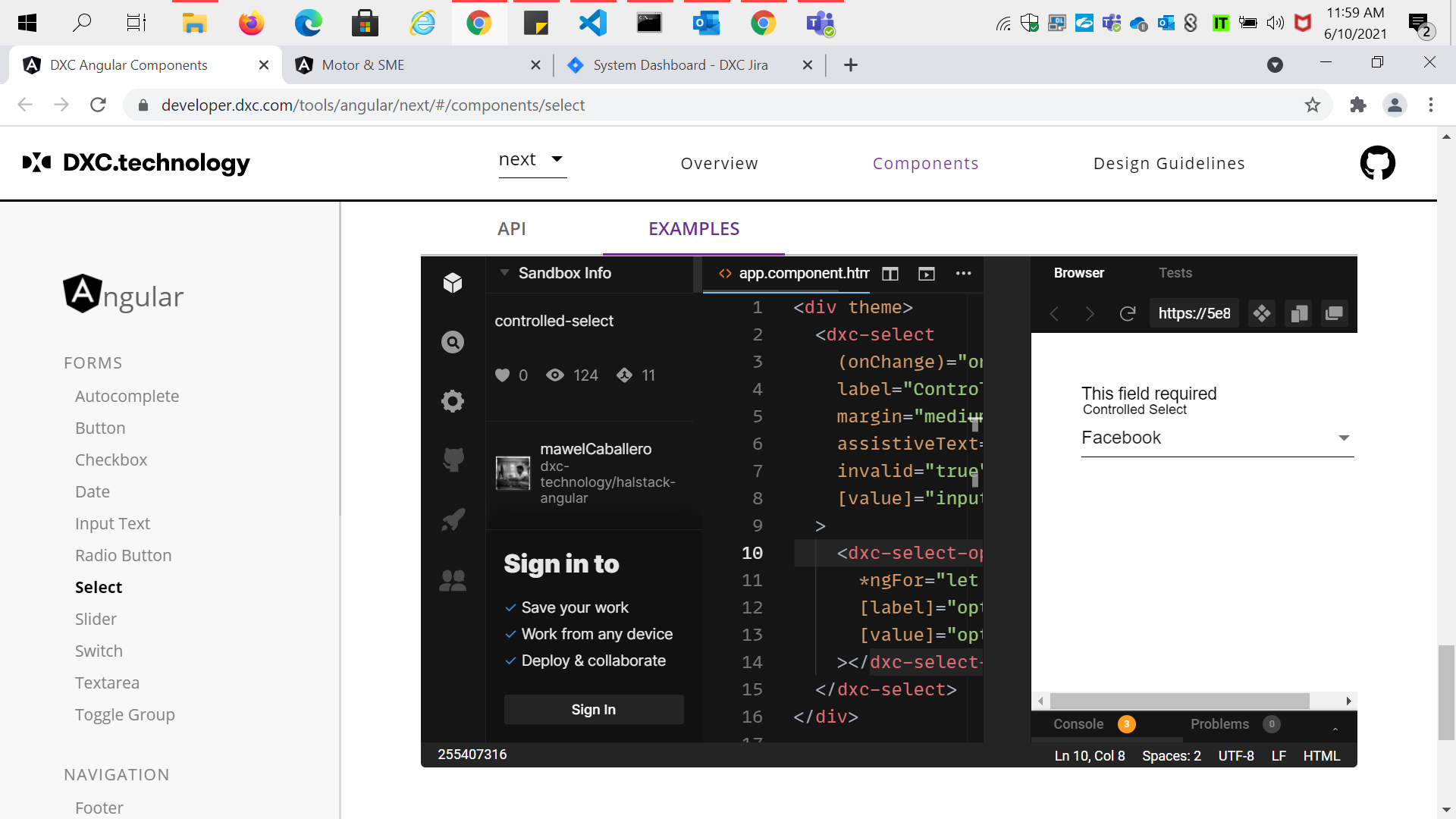Switch to the API tab
The image size is (1456, 819).
pyautogui.click(x=512, y=229)
